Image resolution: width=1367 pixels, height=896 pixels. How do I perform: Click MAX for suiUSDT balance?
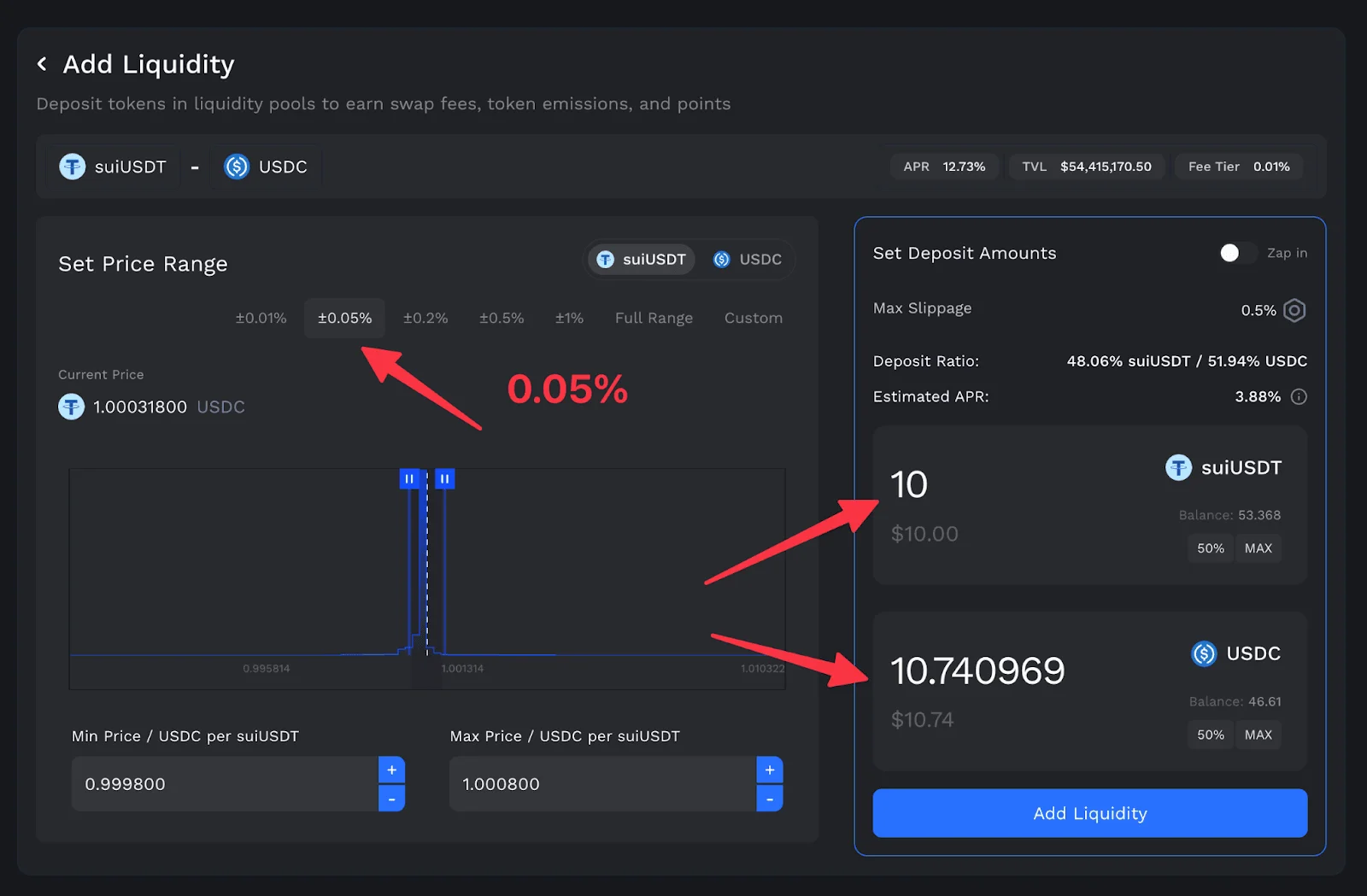(1258, 548)
